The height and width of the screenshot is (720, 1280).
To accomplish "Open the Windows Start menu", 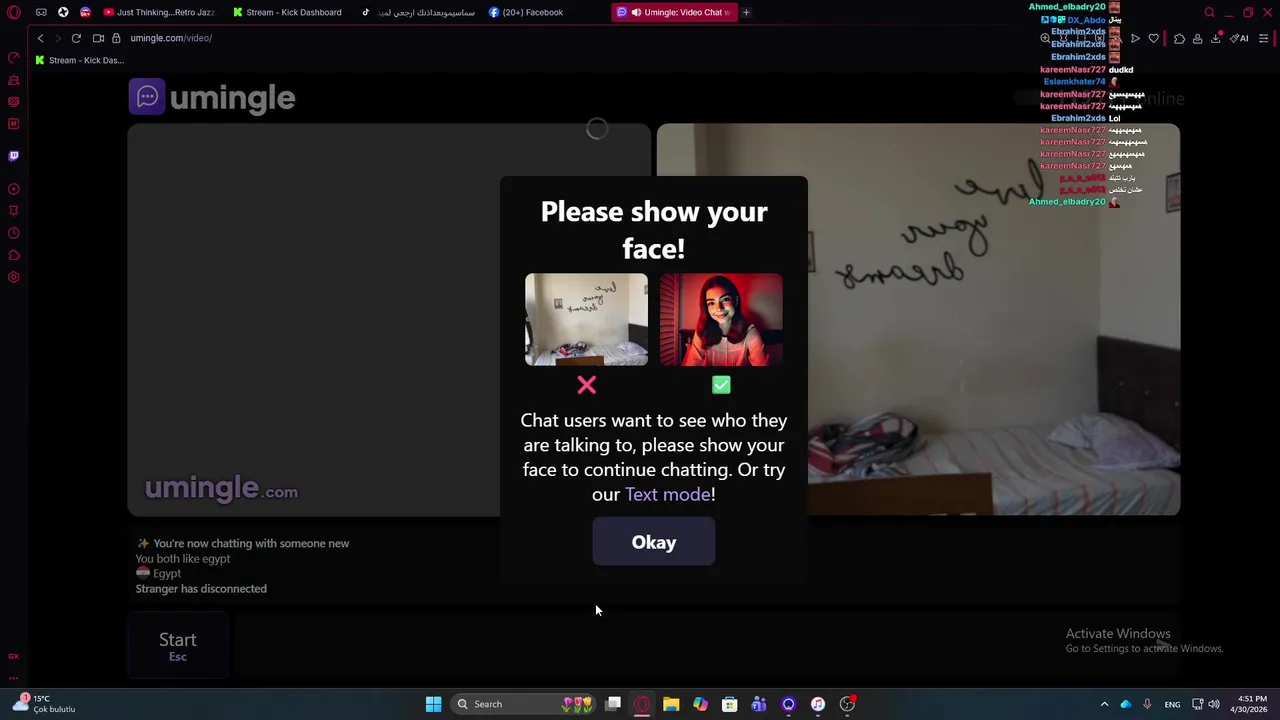I will pos(433,704).
